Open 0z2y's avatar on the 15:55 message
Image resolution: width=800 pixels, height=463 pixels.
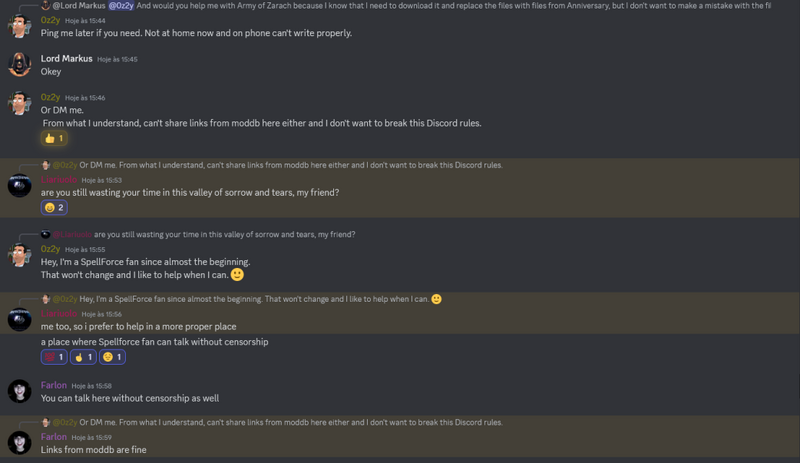[x=19, y=255]
